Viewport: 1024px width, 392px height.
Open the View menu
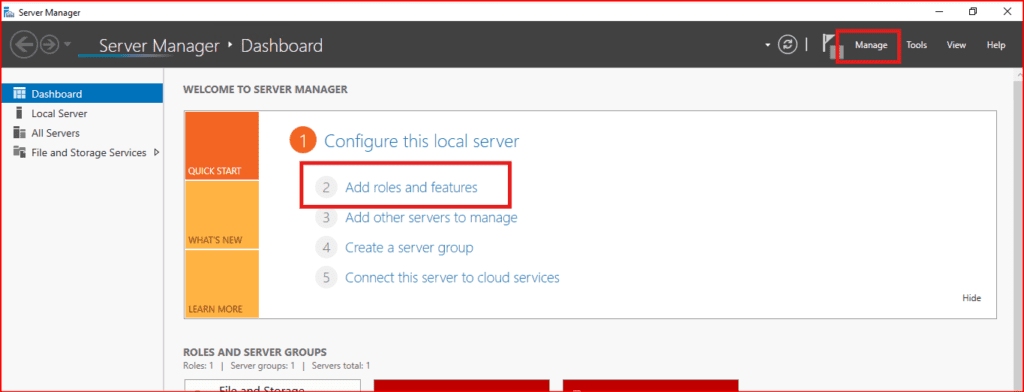(956, 45)
